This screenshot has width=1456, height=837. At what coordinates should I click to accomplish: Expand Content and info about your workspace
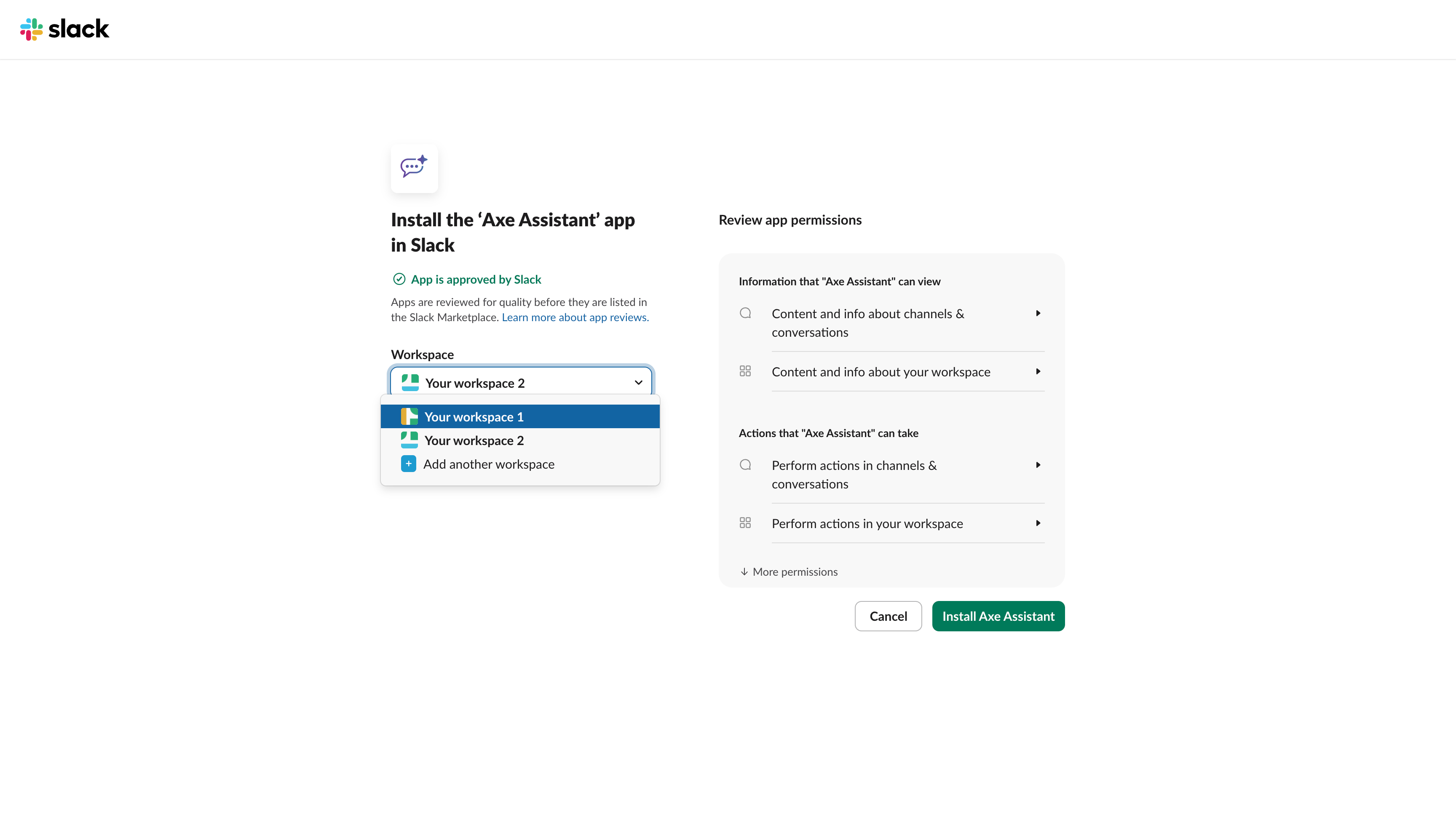click(1038, 372)
